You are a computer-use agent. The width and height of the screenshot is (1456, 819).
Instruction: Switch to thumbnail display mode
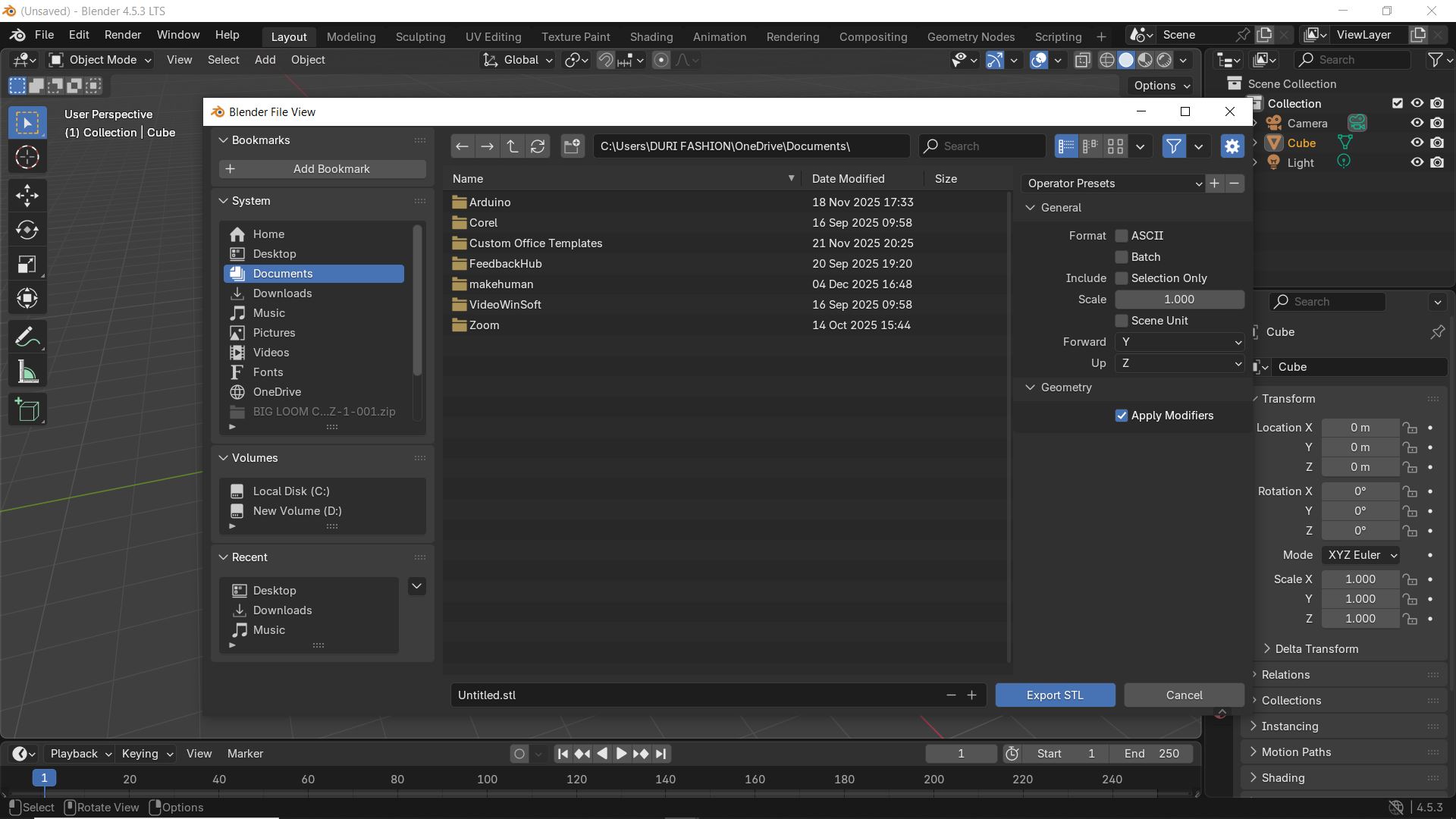(x=1115, y=146)
